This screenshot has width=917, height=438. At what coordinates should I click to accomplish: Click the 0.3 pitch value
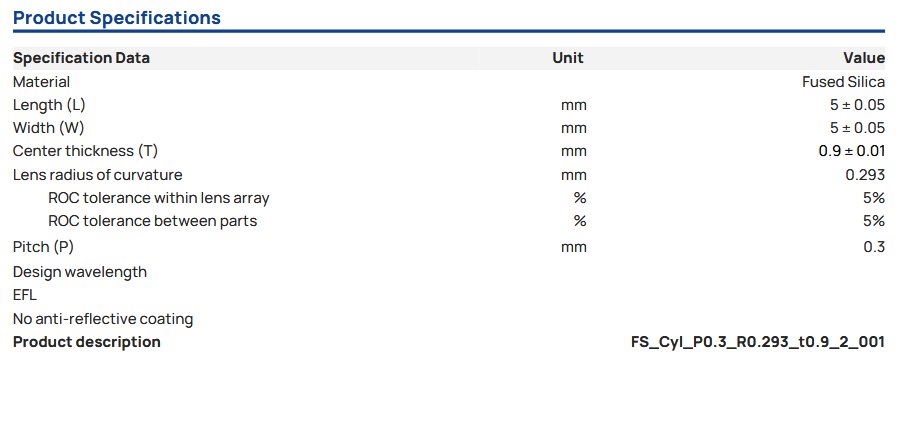pos(874,247)
